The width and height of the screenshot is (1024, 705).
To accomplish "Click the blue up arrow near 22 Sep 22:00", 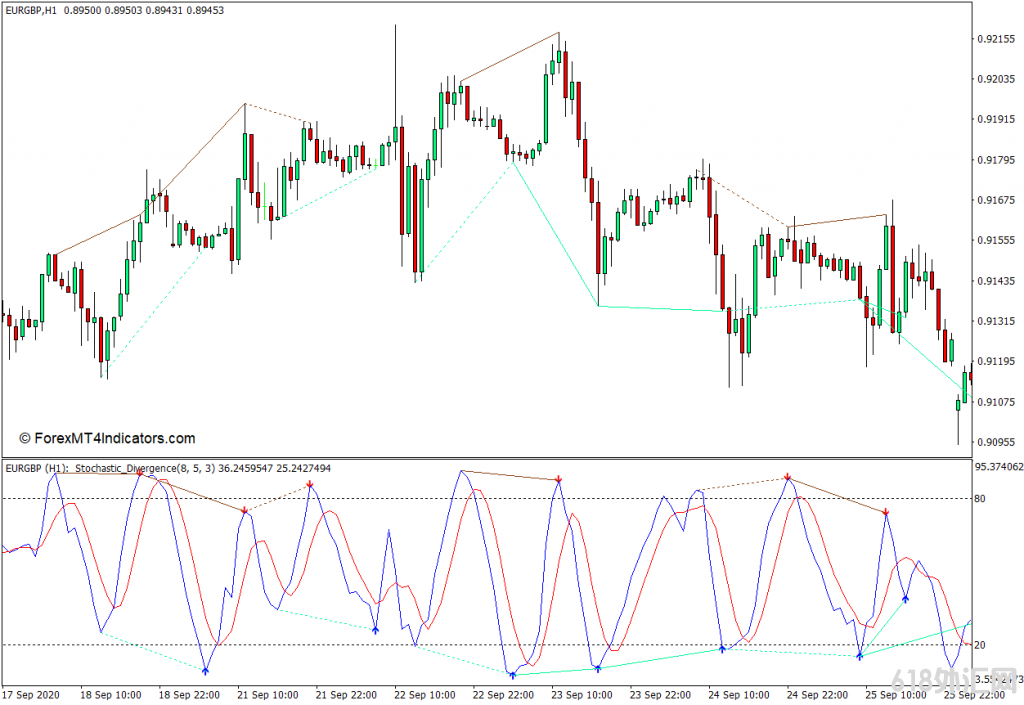I will [513, 675].
